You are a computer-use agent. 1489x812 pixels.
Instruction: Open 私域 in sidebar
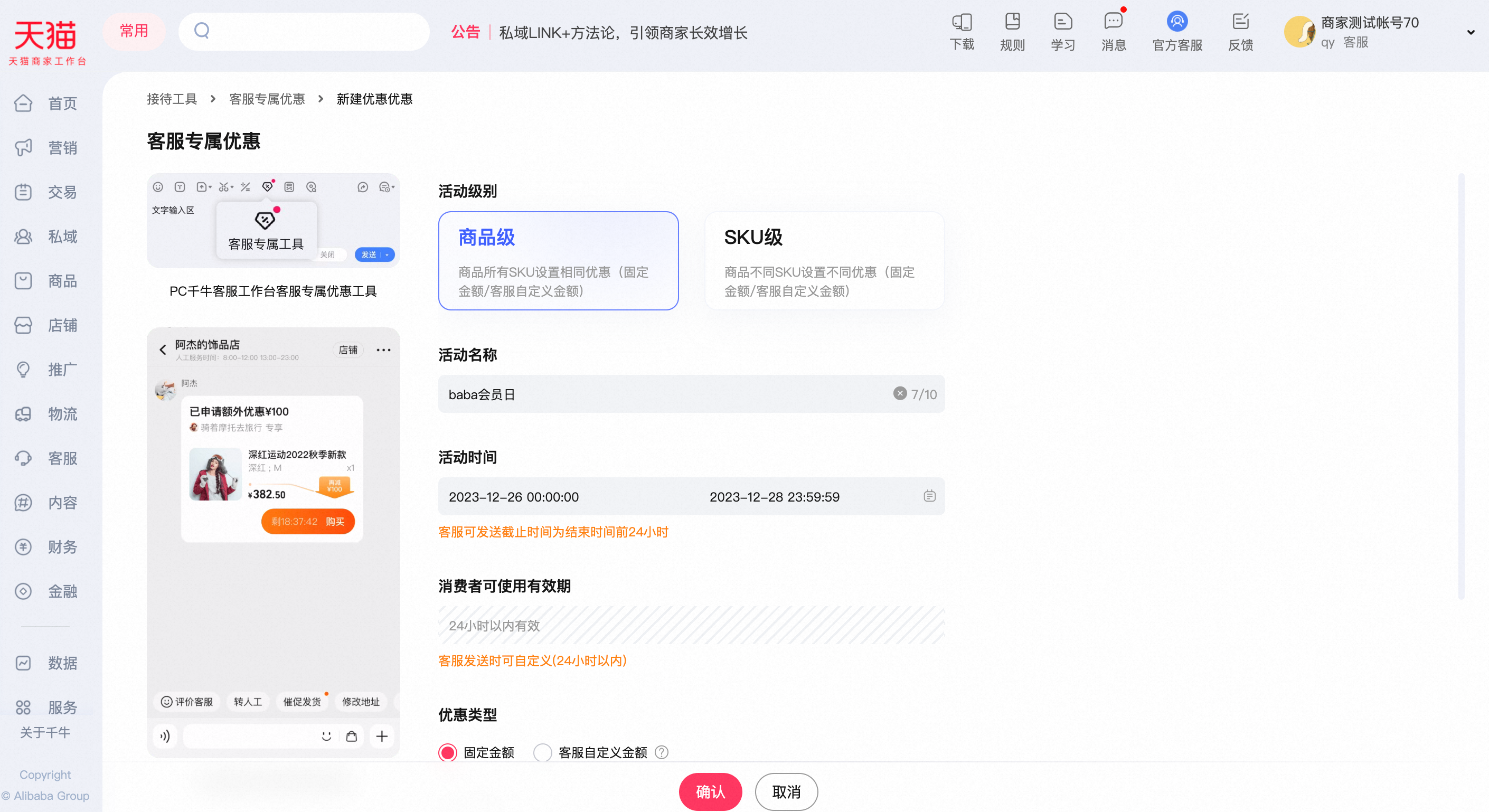click(x=45, y=237)
